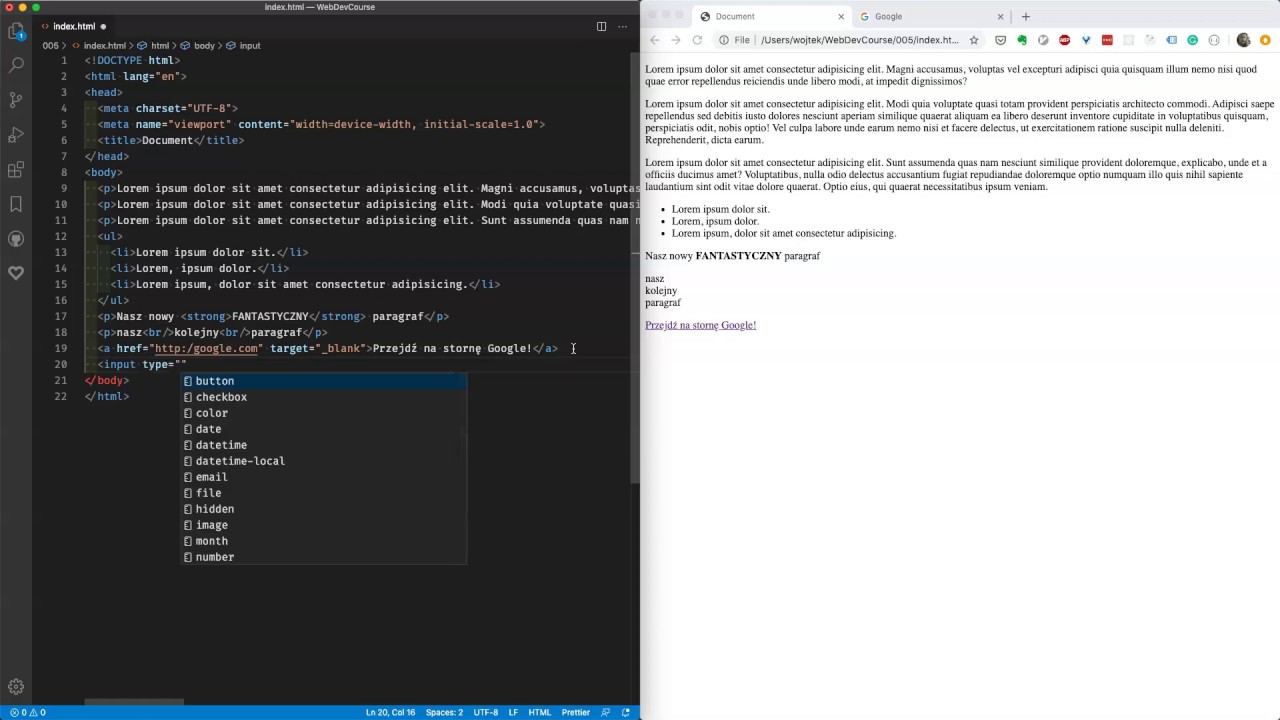
Task: Close the Document browser tab
Action: 841,16
